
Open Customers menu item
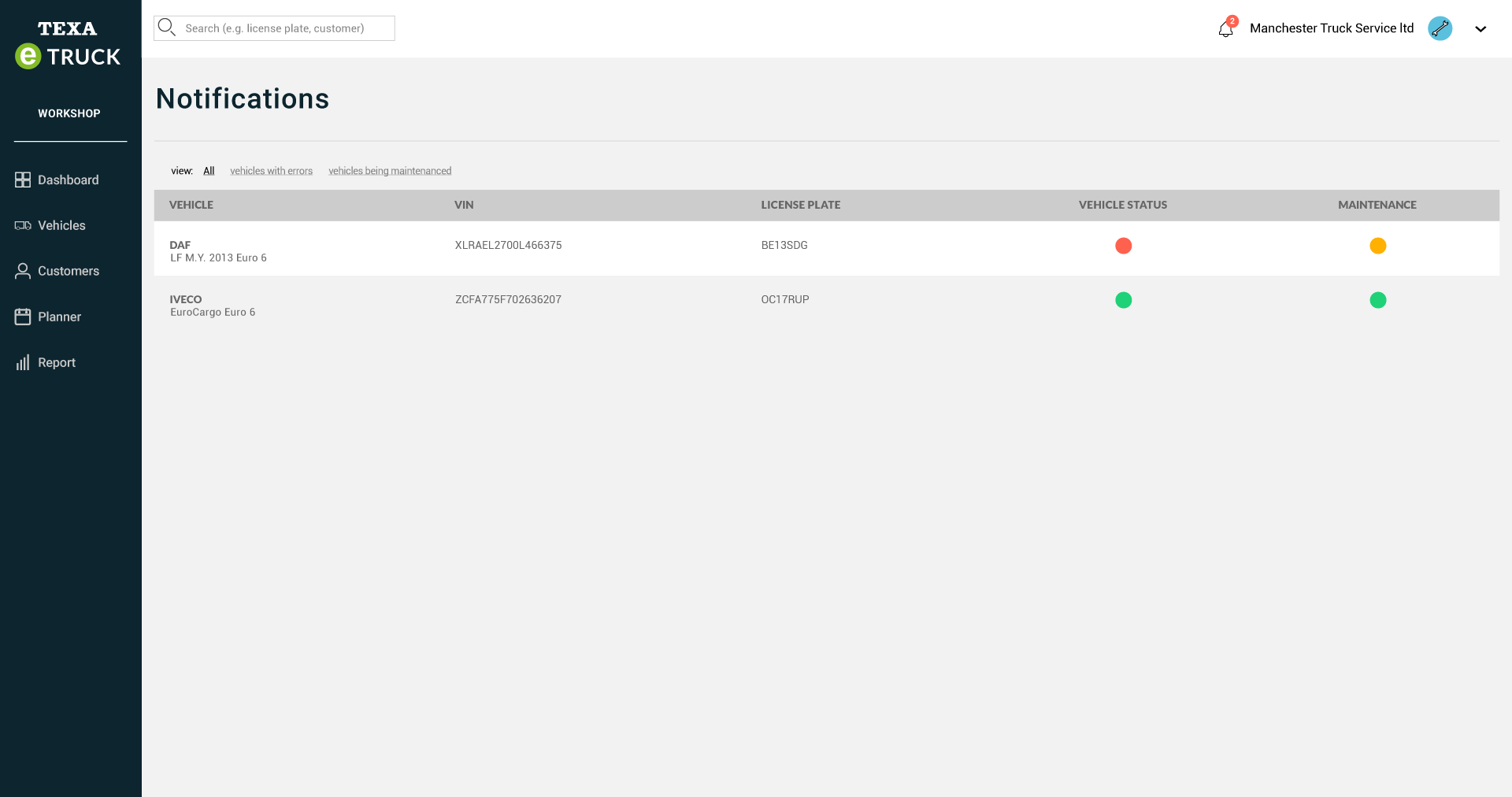69,271
